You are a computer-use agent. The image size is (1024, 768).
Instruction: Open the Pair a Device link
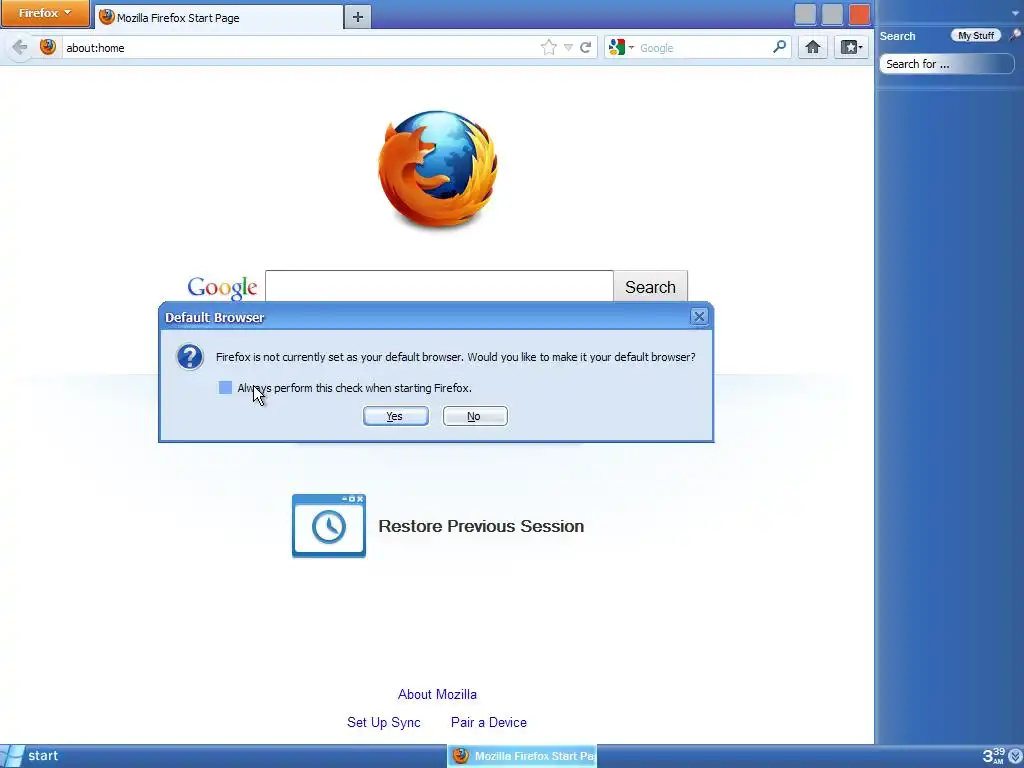pos(488,722)
